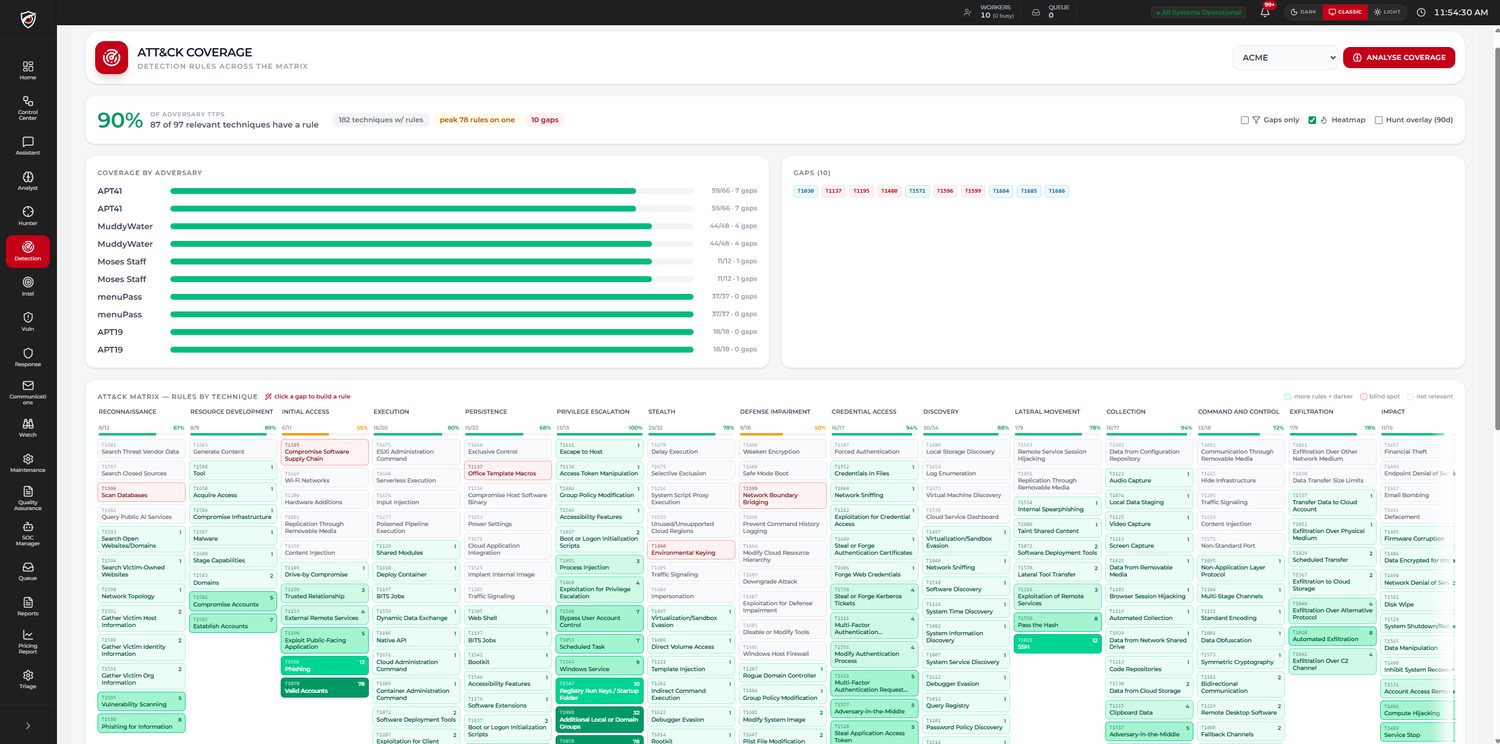Open the Triage section

27,679
